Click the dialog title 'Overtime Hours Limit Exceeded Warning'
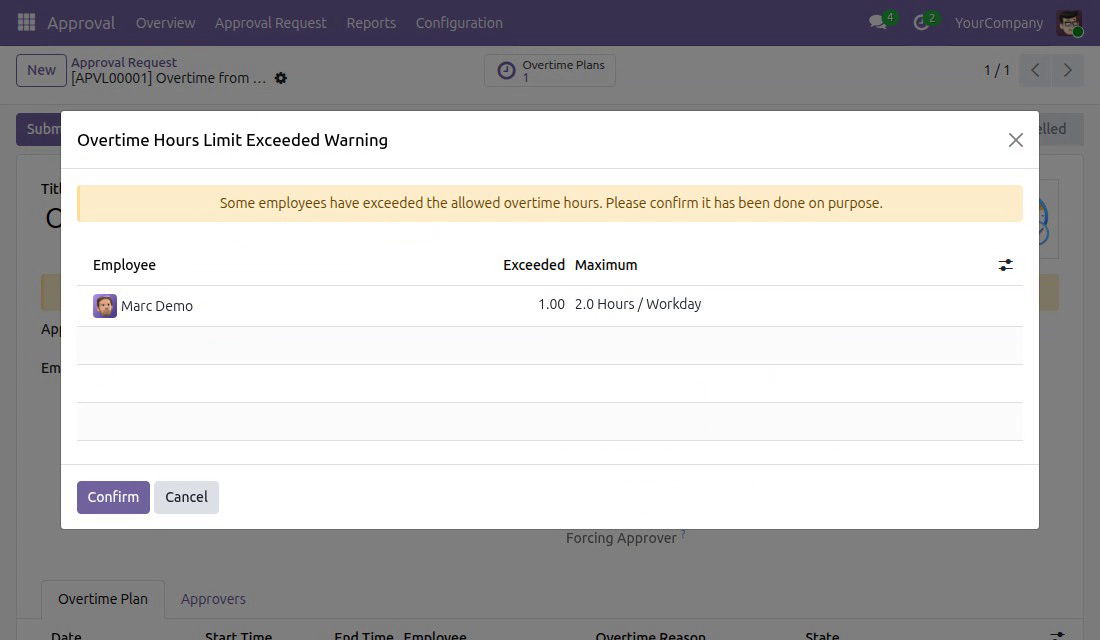 (232, 140)
